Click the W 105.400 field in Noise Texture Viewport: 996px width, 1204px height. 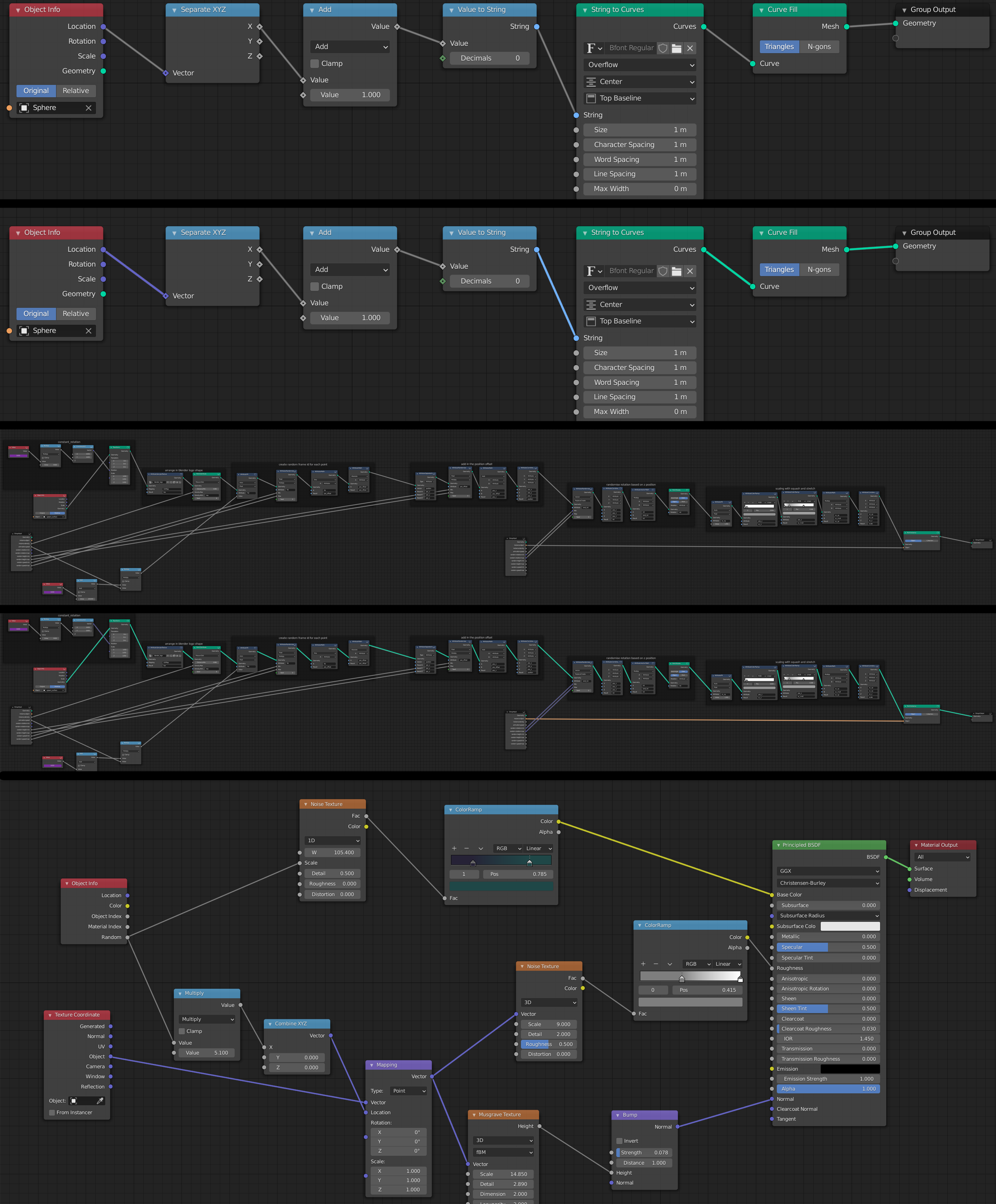coord(333,853)
